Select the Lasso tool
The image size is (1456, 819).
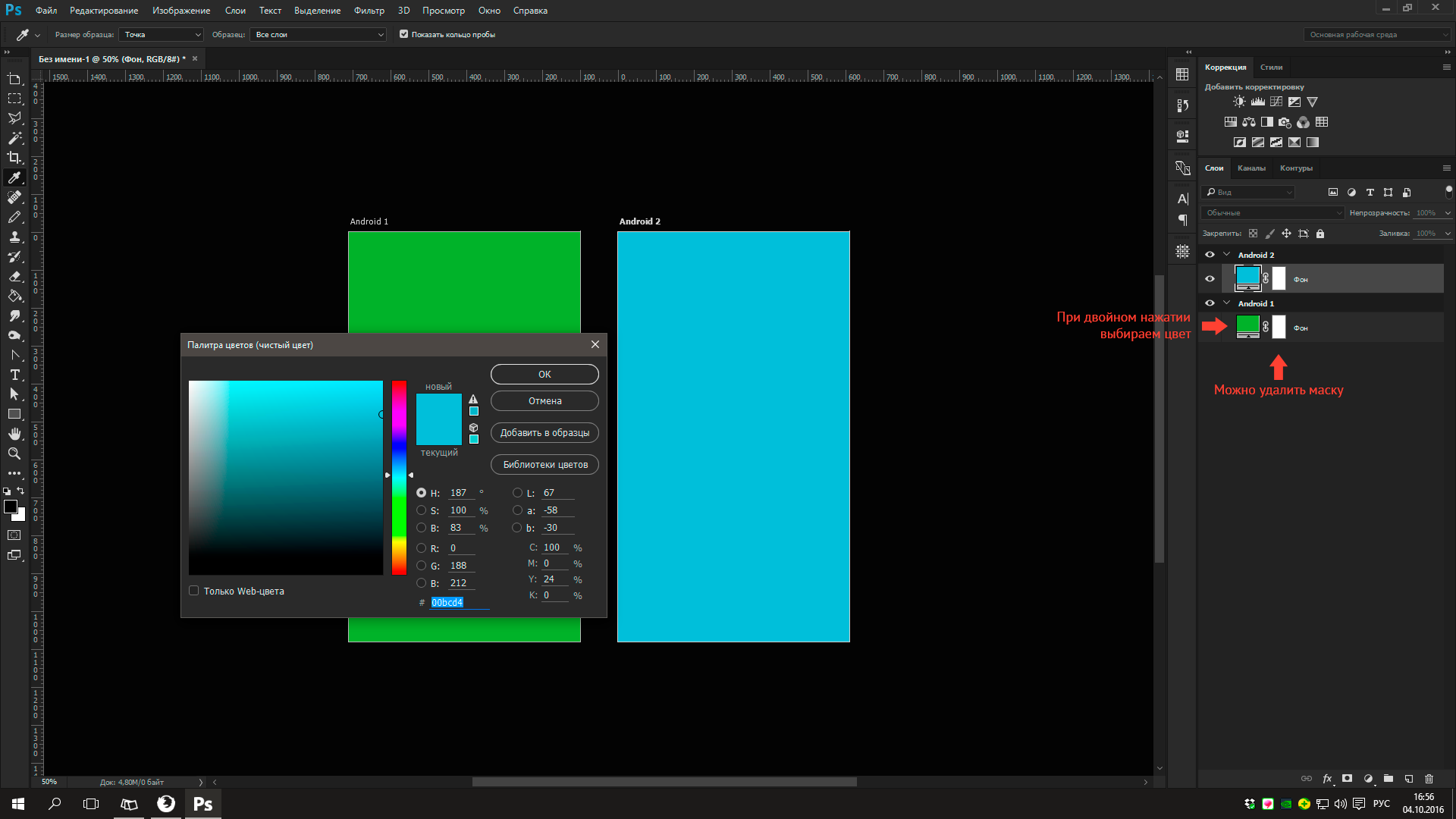14,118
